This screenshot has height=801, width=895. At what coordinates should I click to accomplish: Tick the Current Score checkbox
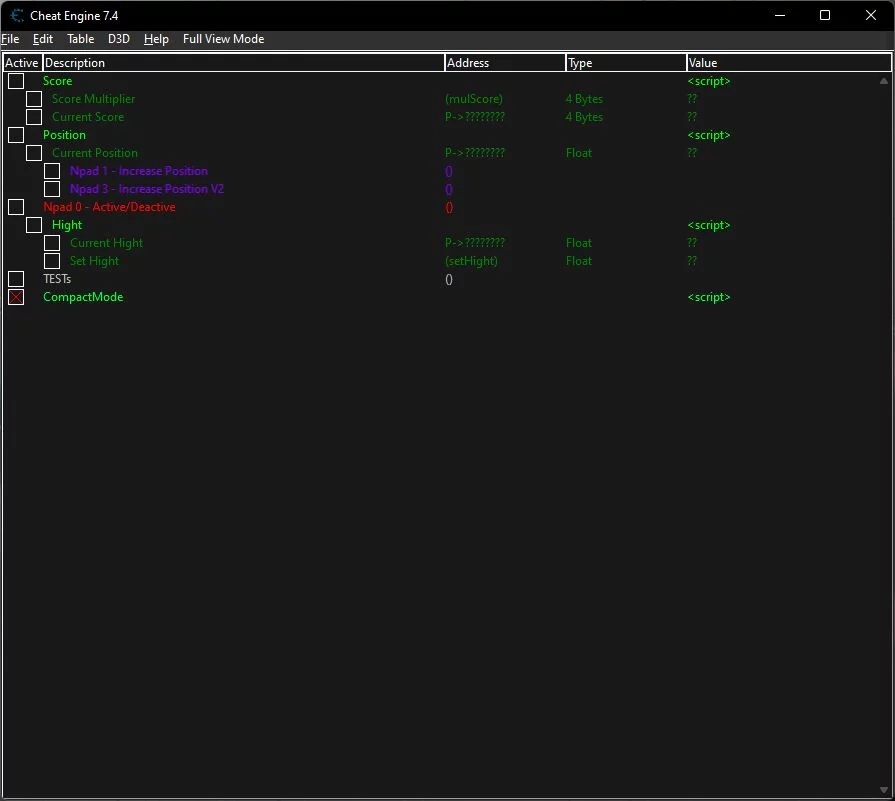click(x=34, y=117)
